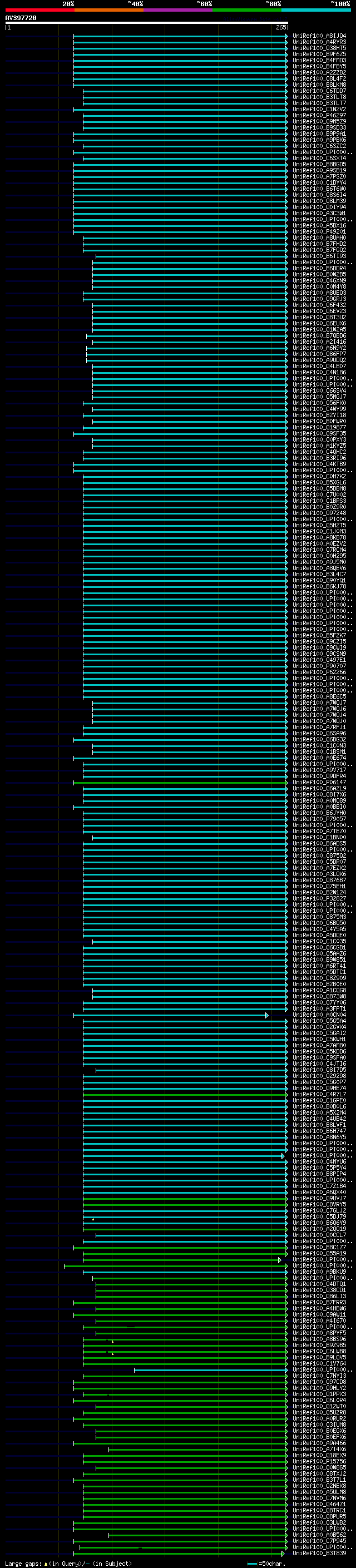Screen dimensions: 356x1568
Task: Select the AV397720 query name
Action: 21,18
